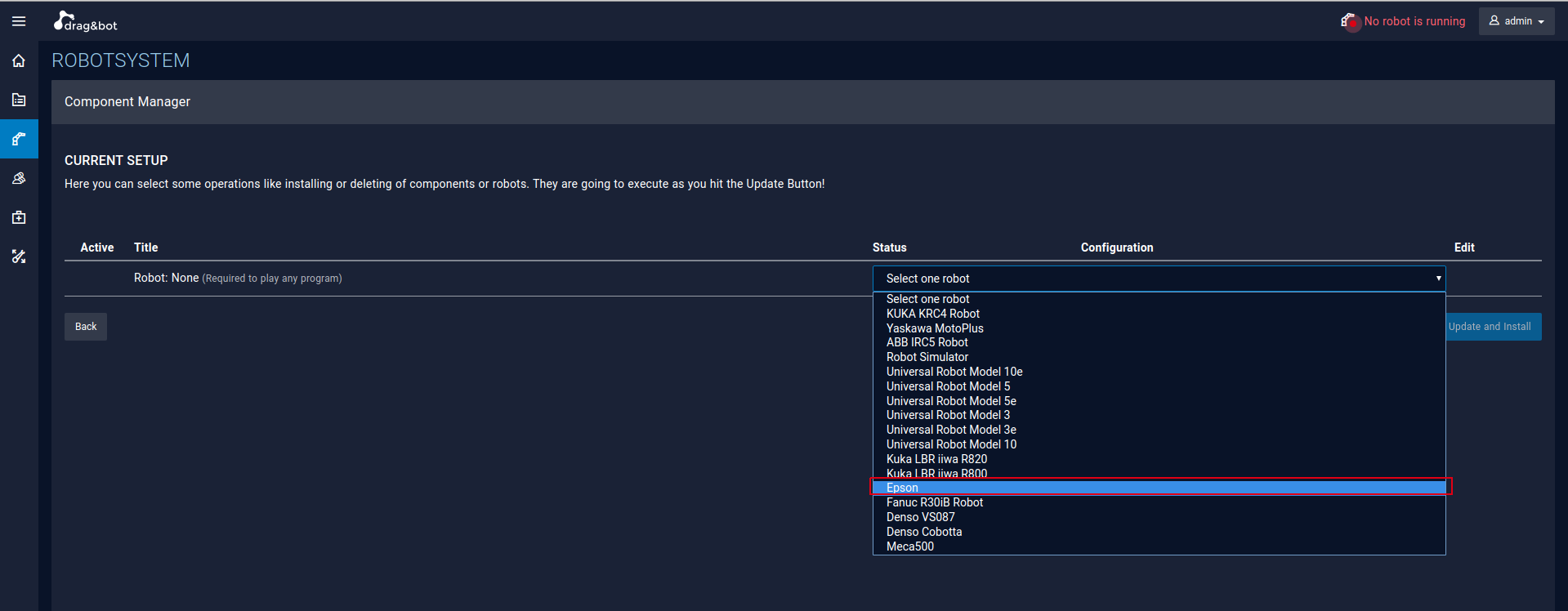Viewport: 1568px width, 611px height.
Task: Open the operator user sidebar icon
Action: point(19,178)
